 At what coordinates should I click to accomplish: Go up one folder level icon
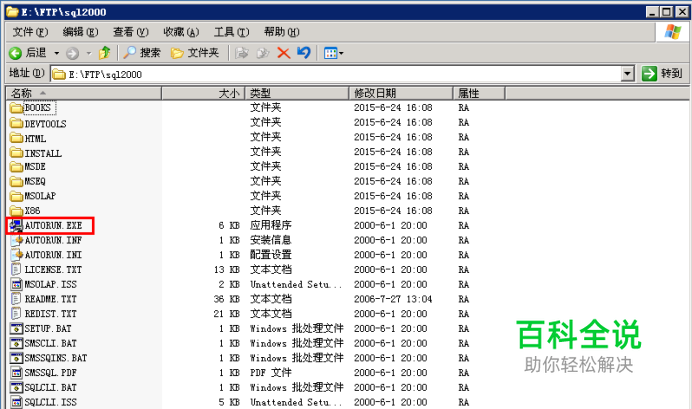pyautogui.click(x=105, y=53)
